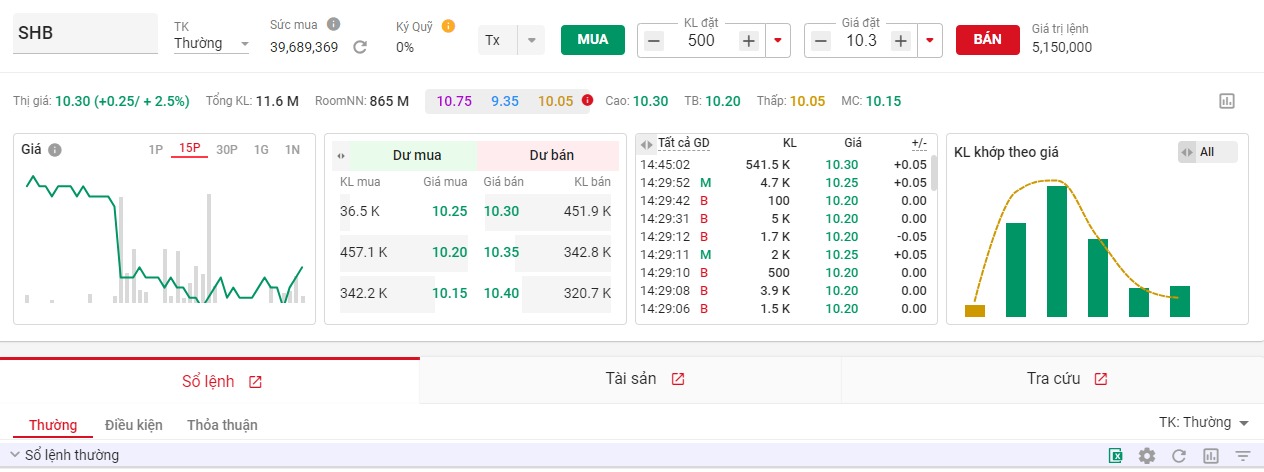Select the Điều kiện sub-tab

(x=134, y=425)
